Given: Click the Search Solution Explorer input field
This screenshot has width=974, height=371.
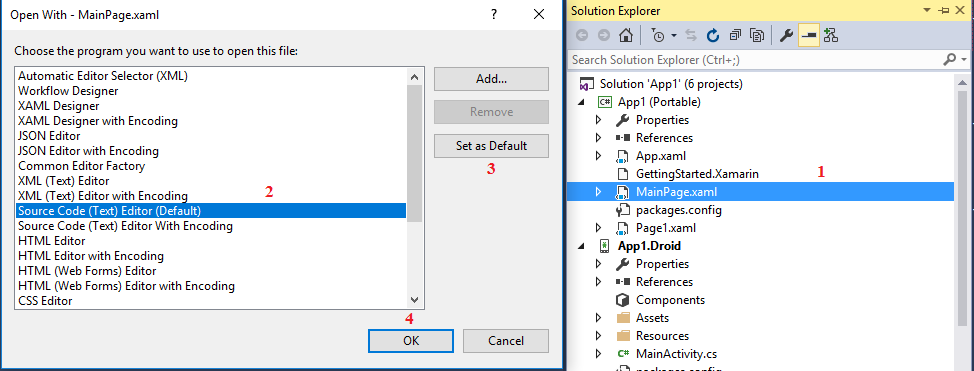Looking at the screenshot, I should point(754,60).
